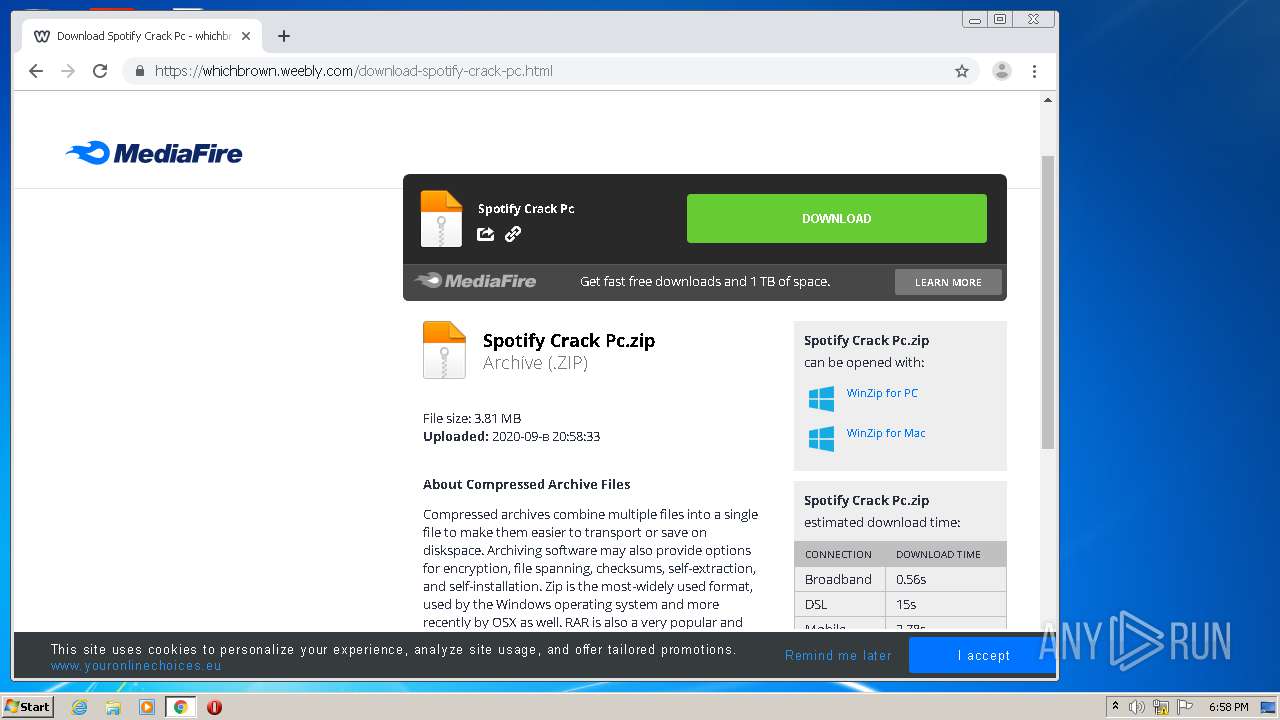This screenshot has width=1280, height=720.
Task: Click the Spotify Crack Pc.zip file heading
Action: click(569, 340)
